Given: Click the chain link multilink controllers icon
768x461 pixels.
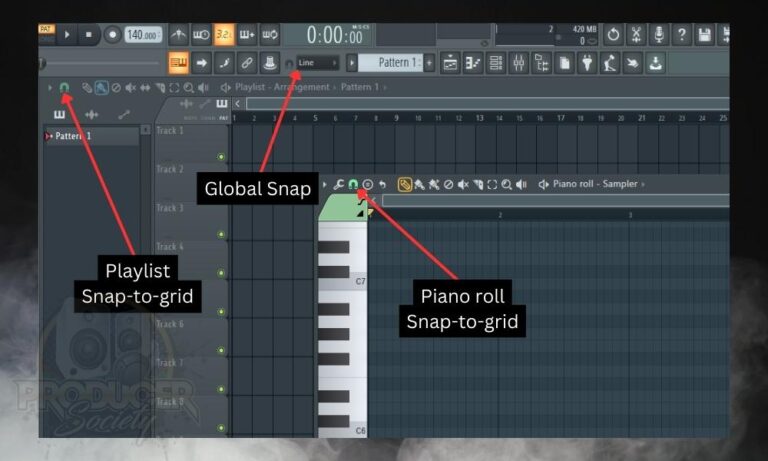Looking at the screenshot, I should click(x=247, y=63).
